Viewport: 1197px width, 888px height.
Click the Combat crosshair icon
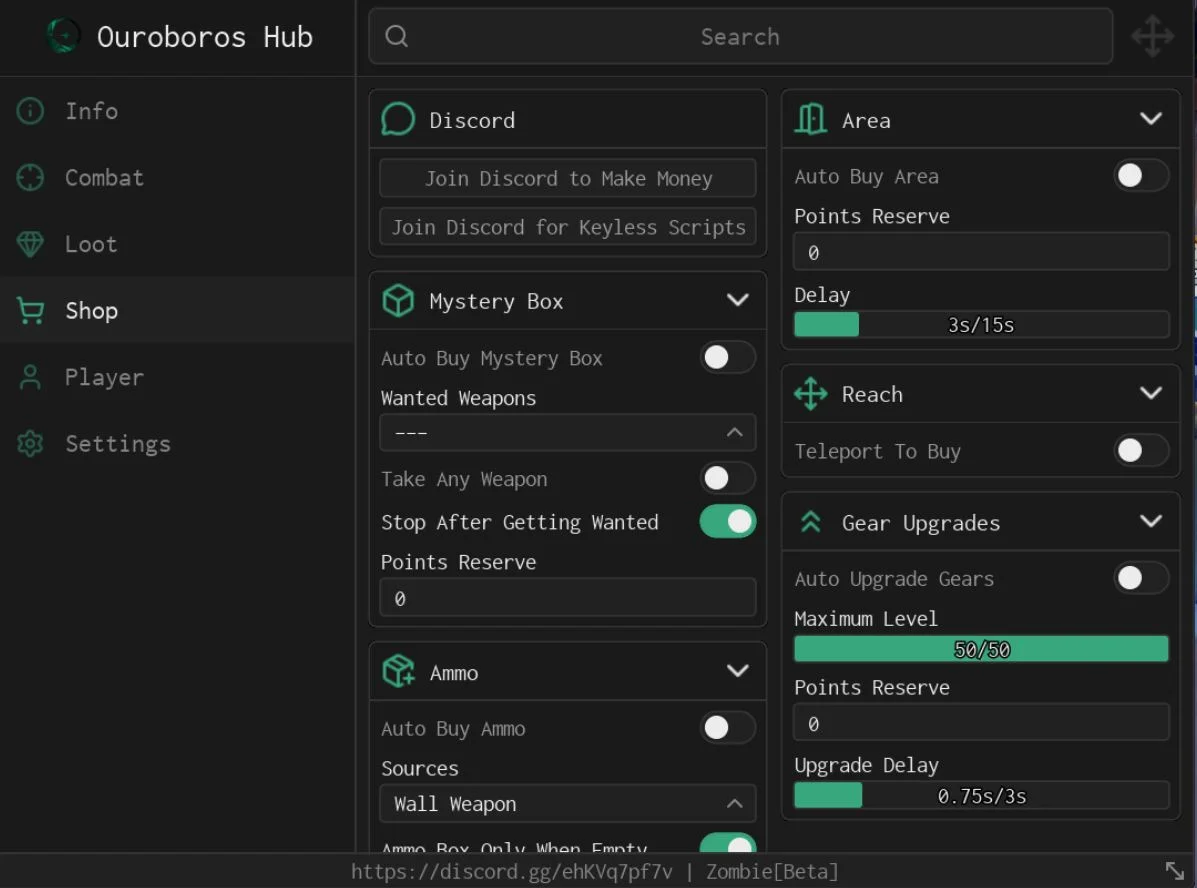point(31,177)
